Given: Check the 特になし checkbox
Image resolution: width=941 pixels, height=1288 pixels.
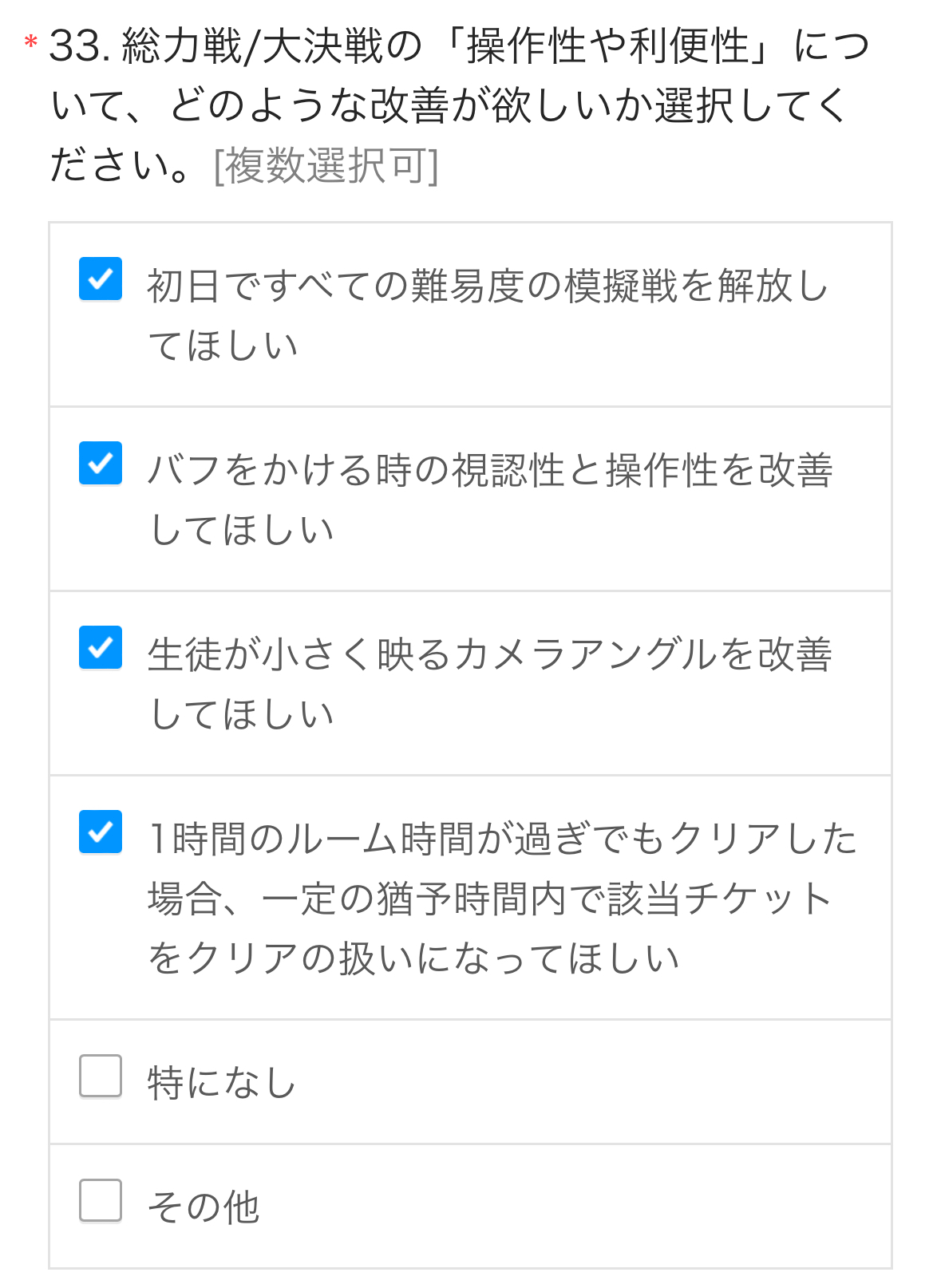Looking at the screenshot, I should click(101, 1076).
